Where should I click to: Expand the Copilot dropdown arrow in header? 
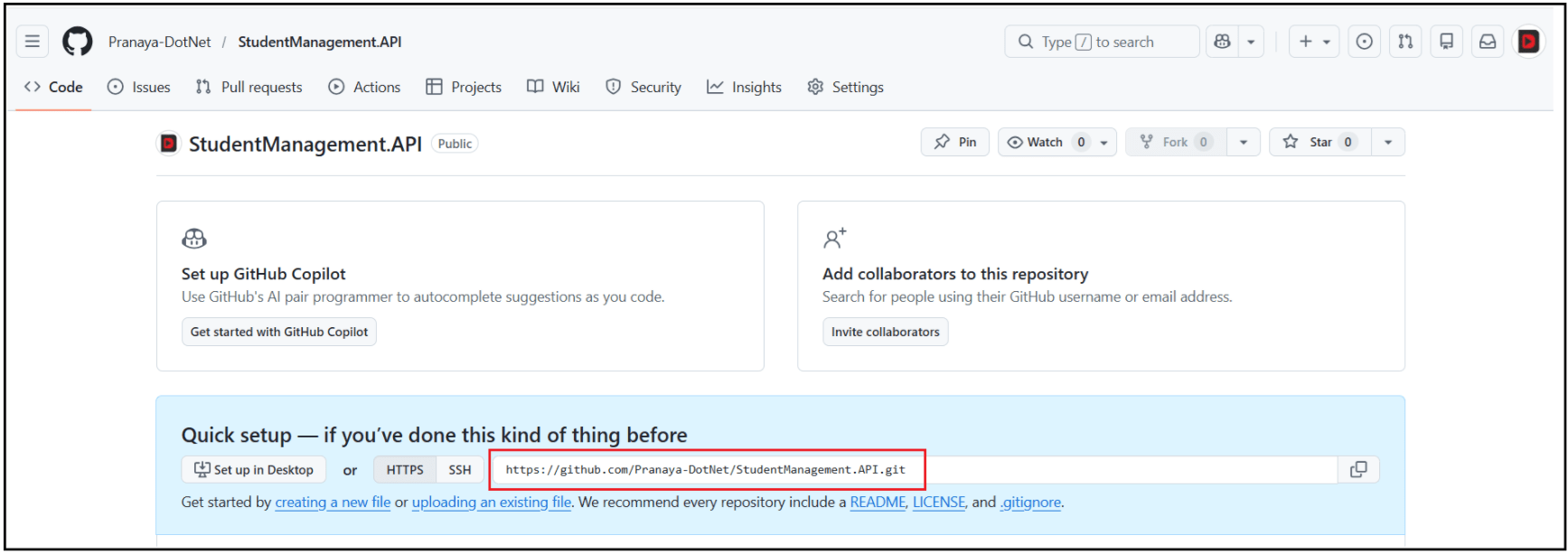click(x=1251, y=42)
